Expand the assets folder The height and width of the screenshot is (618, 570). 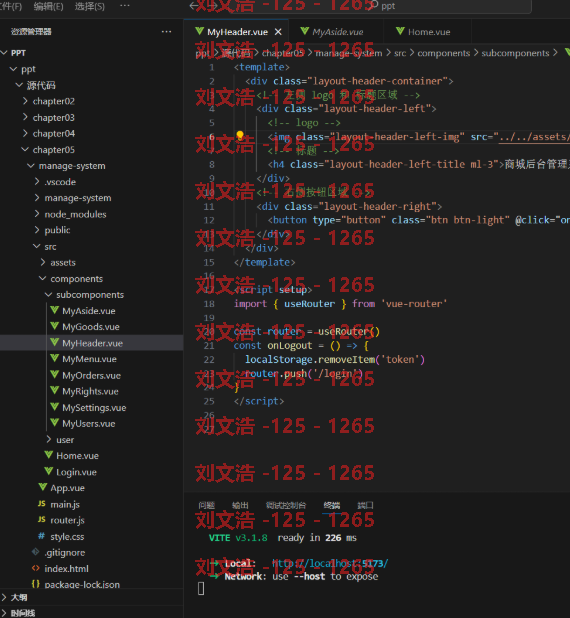(43, 262)
